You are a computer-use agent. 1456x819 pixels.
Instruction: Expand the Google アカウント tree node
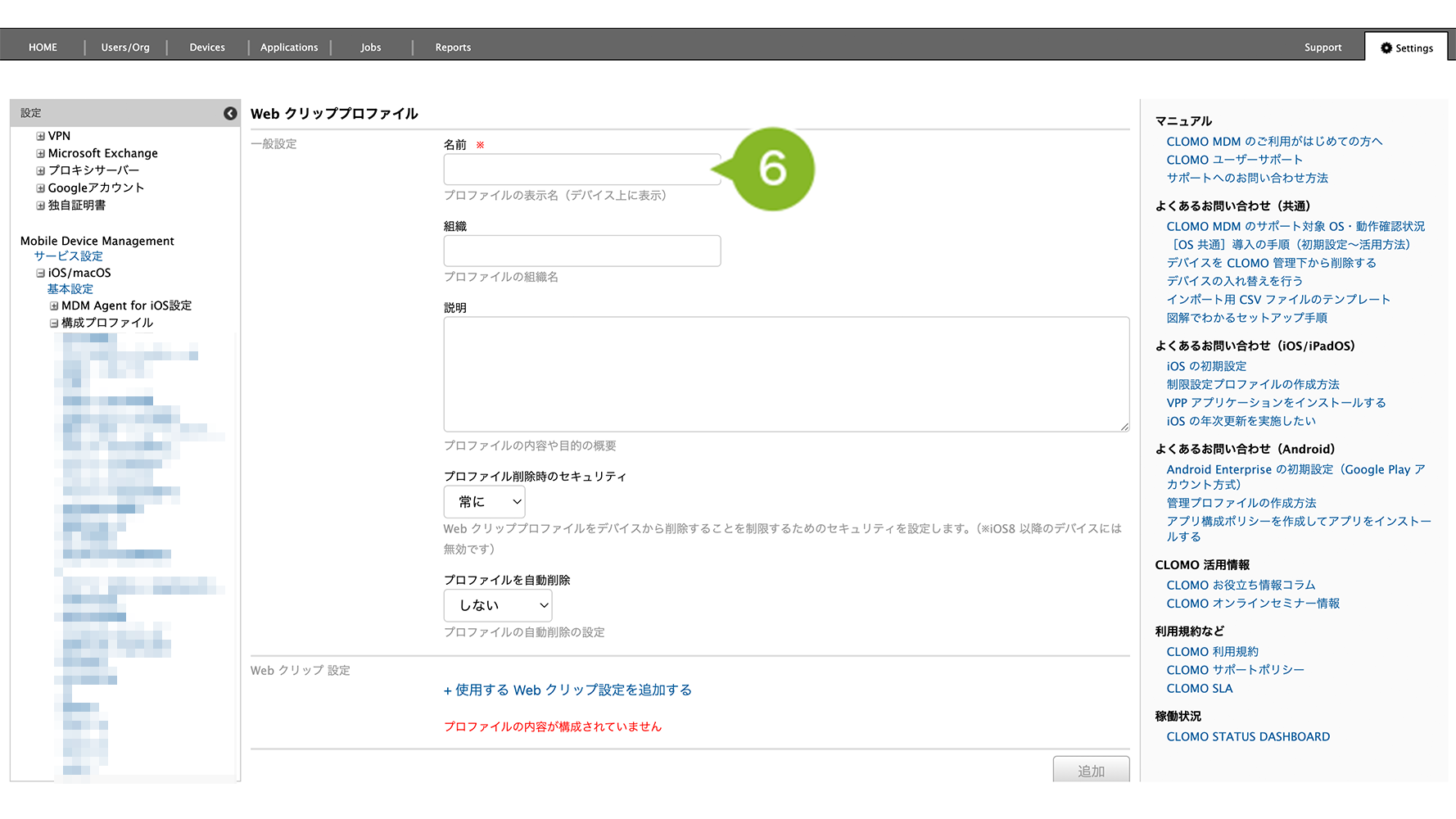41,188
